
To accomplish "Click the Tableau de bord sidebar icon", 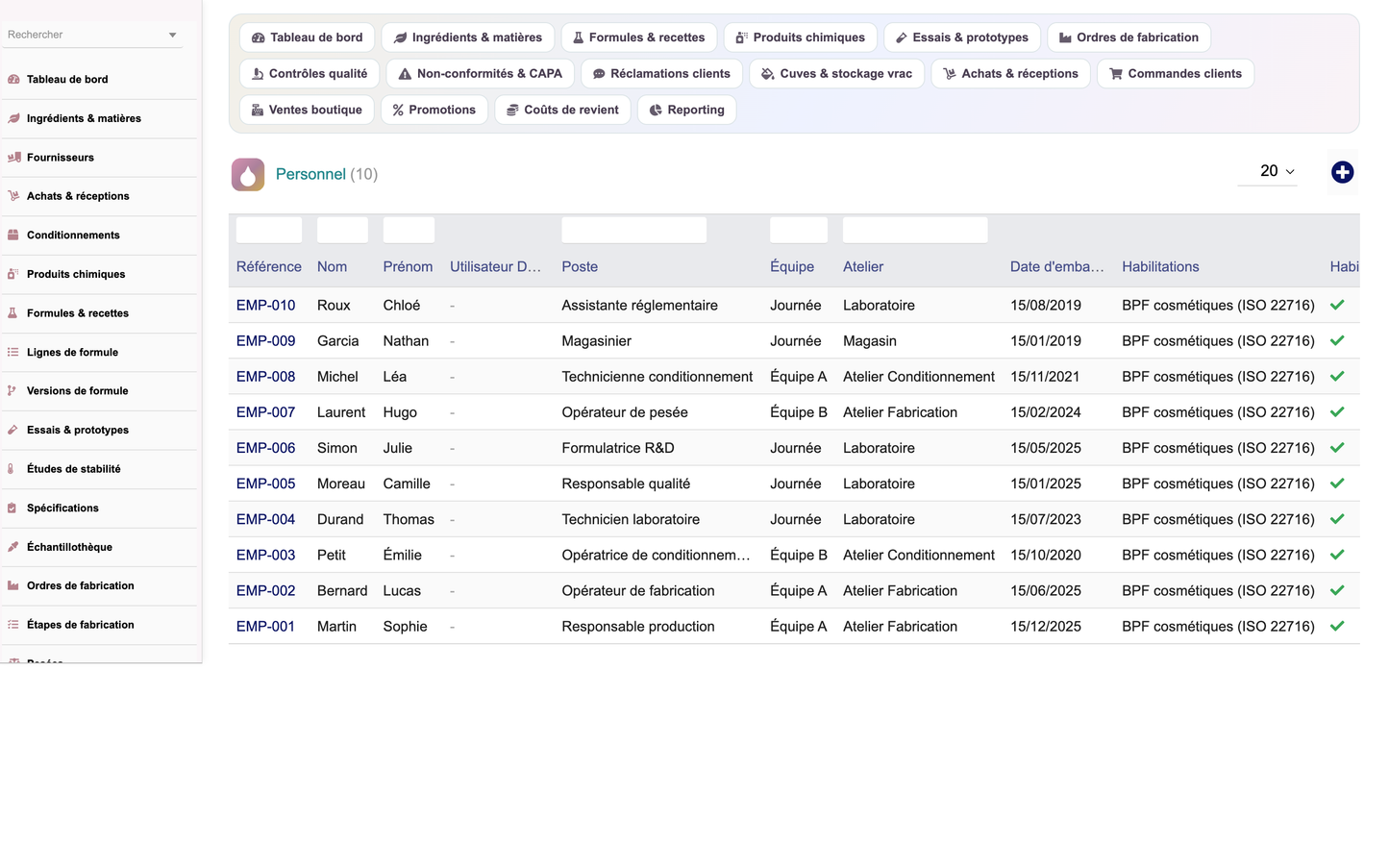I will coord(13,80).
